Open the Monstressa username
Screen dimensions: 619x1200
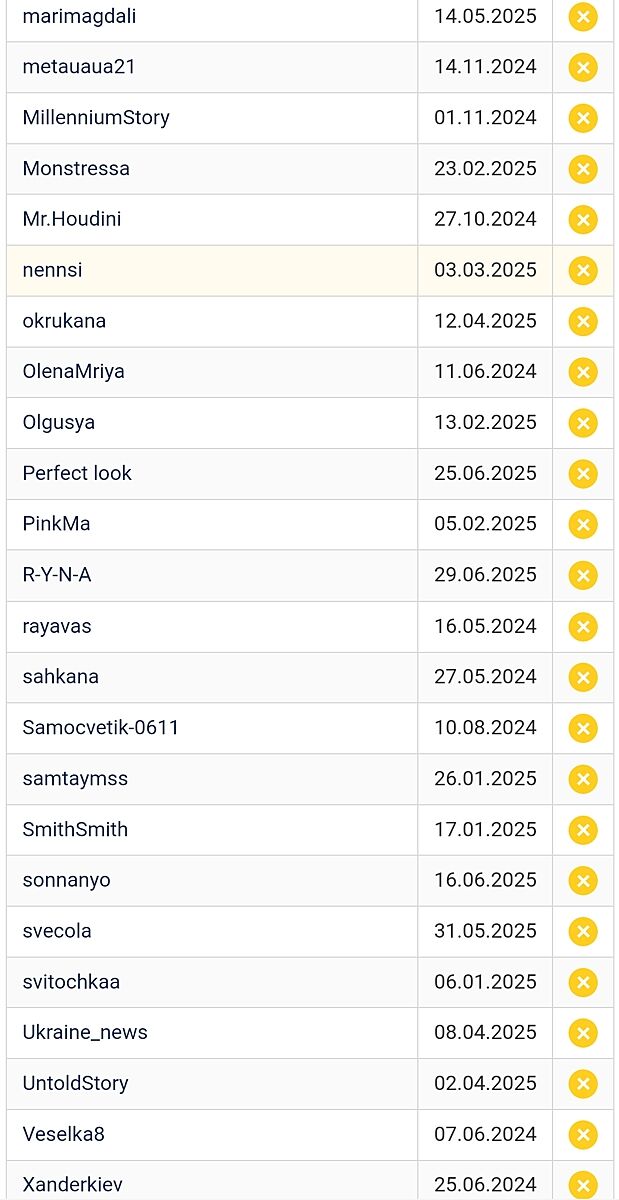pyautogui.click(x=76, y=168)
